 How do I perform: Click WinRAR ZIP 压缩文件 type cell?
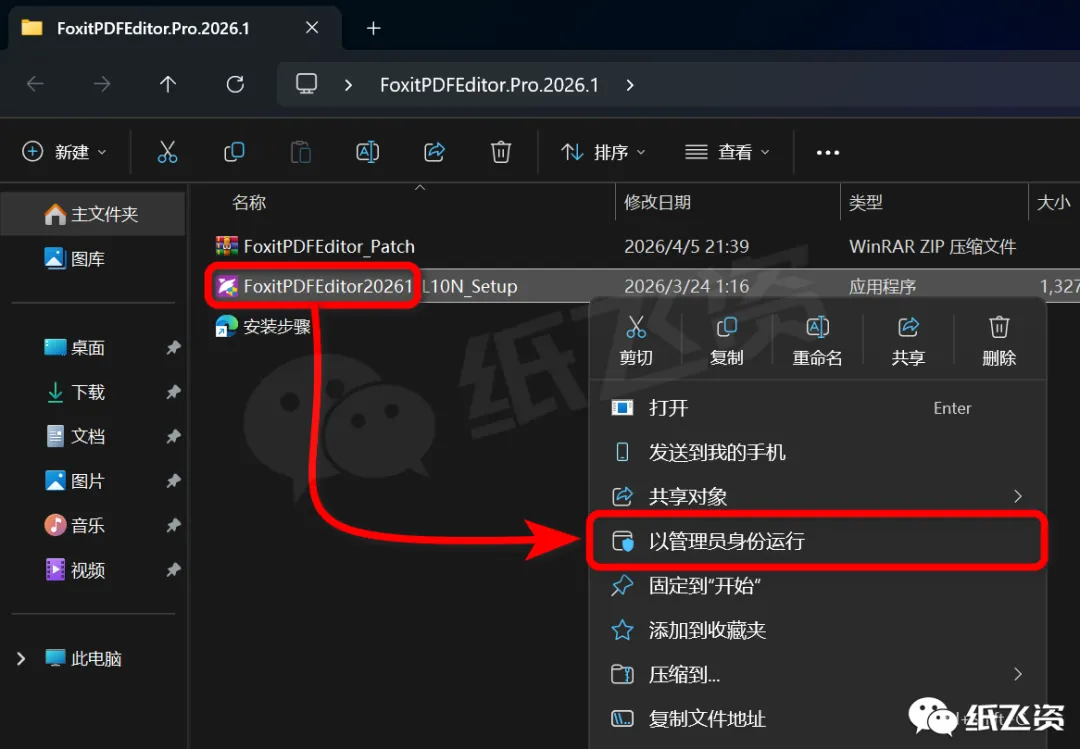(933, 247)
